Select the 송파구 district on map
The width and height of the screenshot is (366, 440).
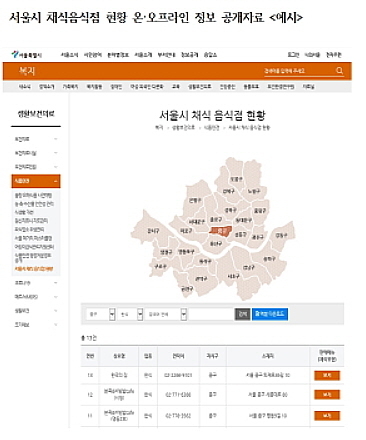tap(269, 259)
